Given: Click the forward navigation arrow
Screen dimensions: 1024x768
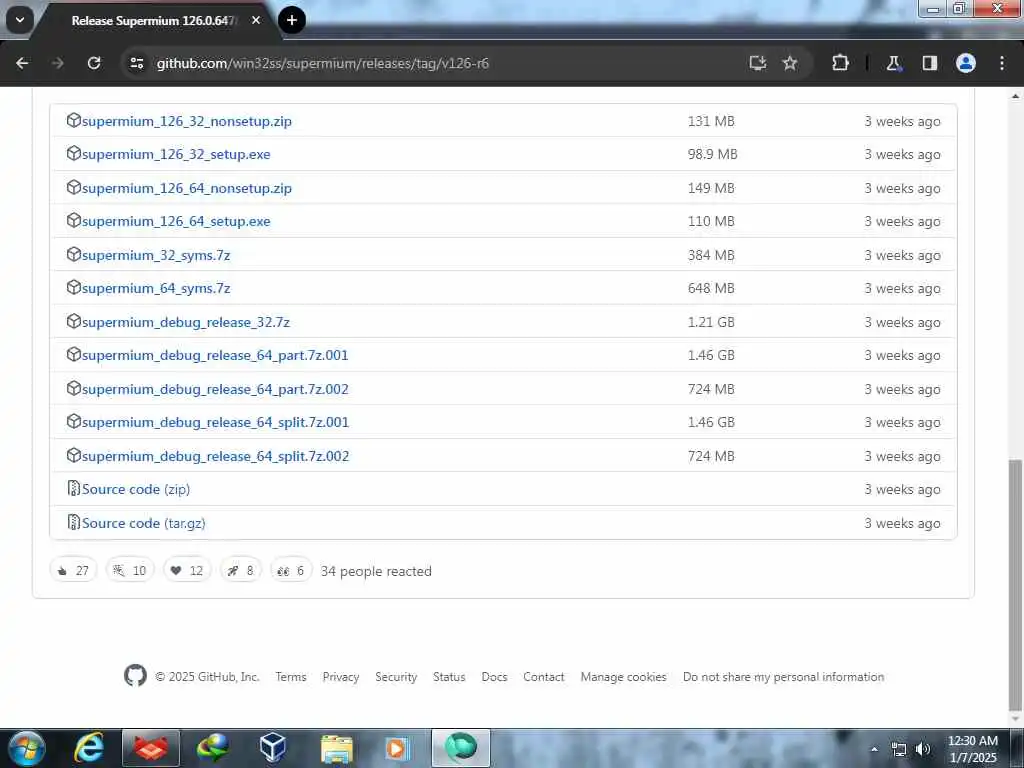Looking at the screenshot, I should tap(58, 63).
